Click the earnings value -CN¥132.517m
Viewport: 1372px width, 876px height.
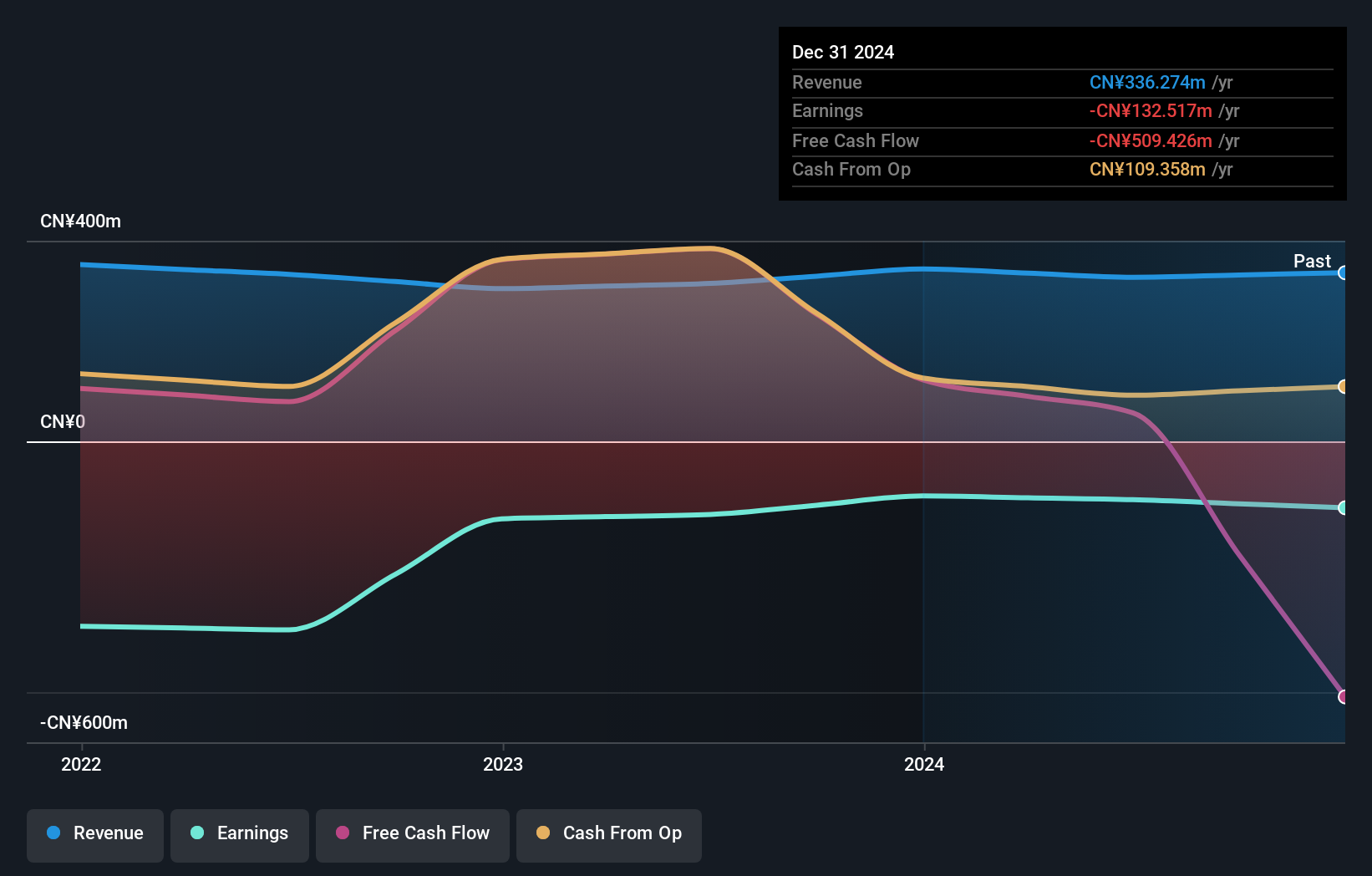click(1151, 110)
